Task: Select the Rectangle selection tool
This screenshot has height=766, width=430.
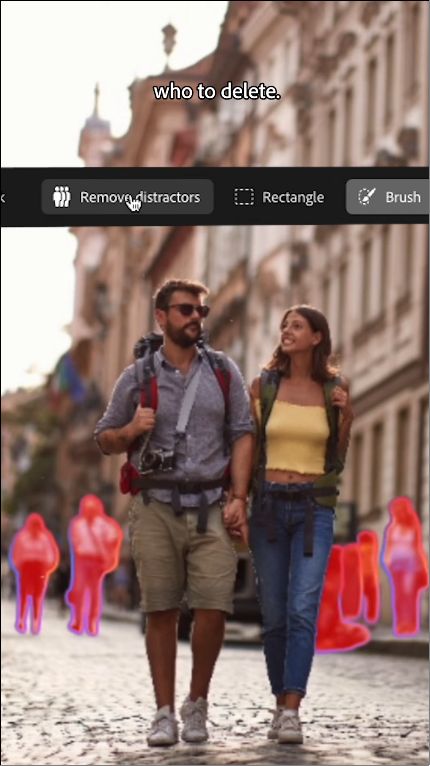Action: (x=279, y=197)
